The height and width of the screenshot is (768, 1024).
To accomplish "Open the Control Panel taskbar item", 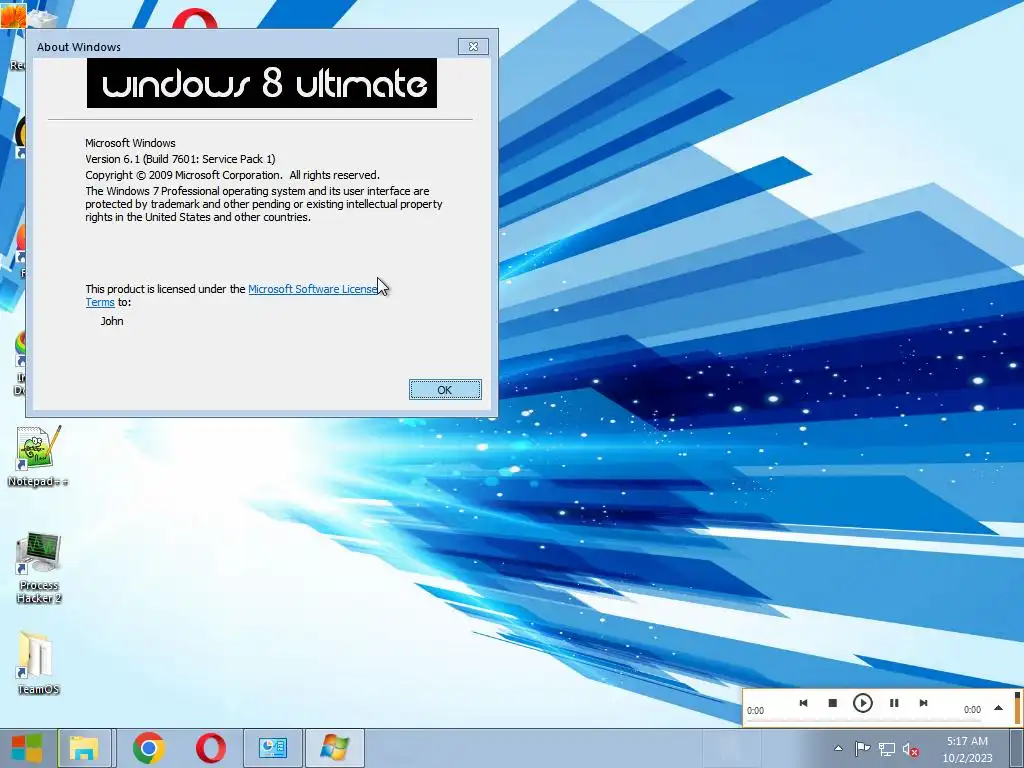I will click(272, 748).
